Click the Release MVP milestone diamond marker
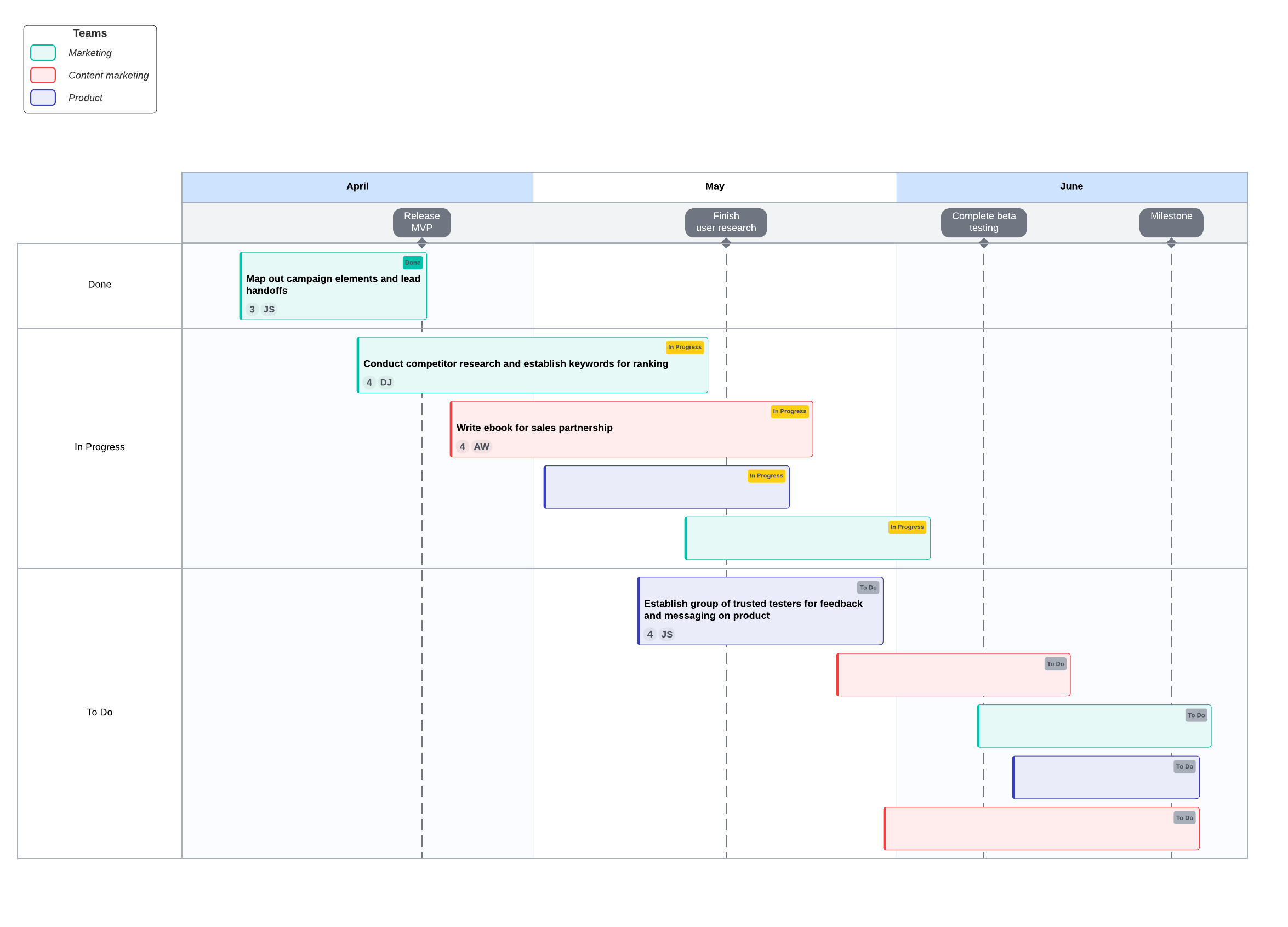Screen dimensions: 1288x927 [422, 243]
